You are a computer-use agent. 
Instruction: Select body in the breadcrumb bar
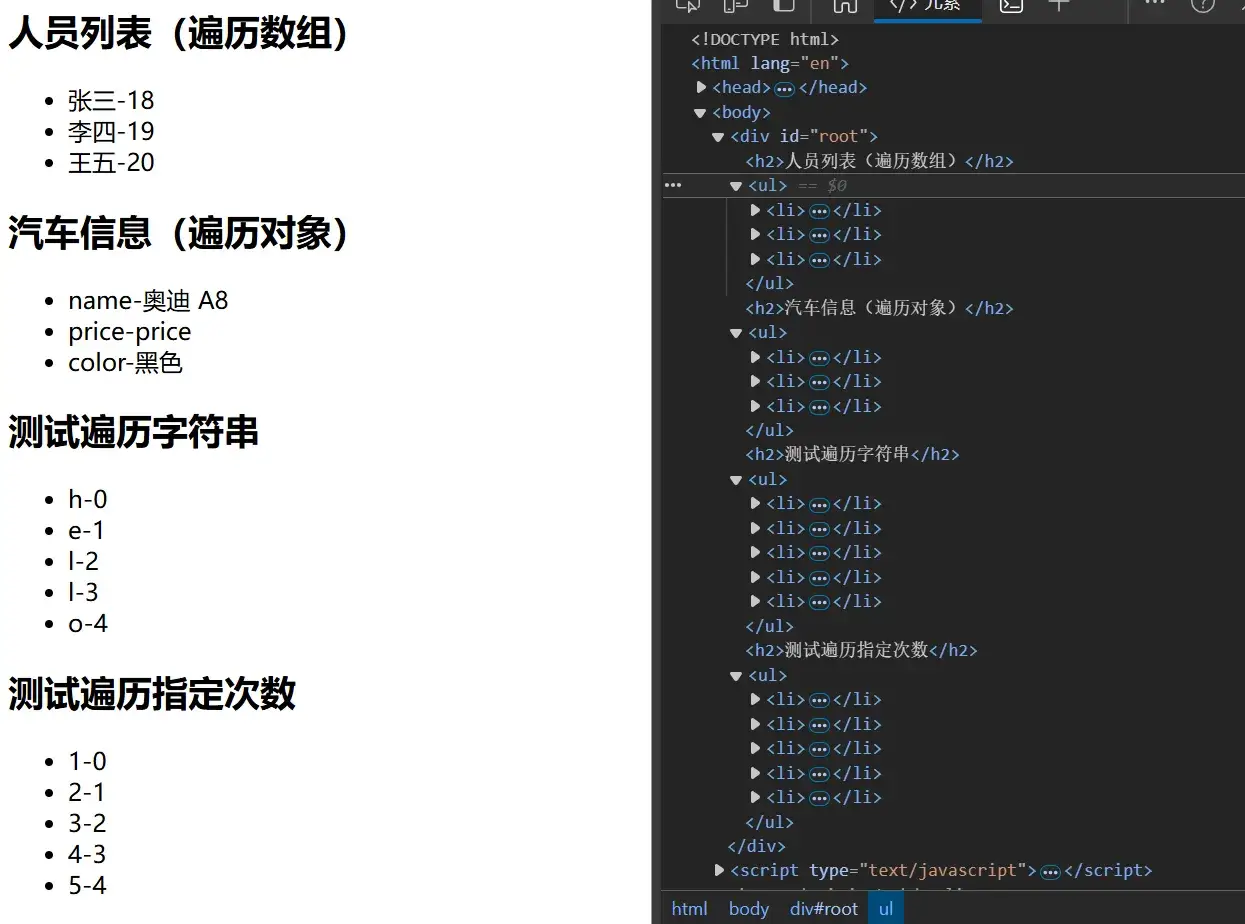[749, 908]
